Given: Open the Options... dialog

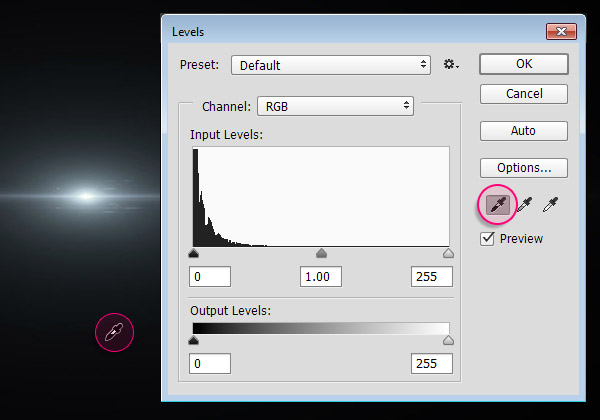Looking at the screenshot, I should coord(523,168).
